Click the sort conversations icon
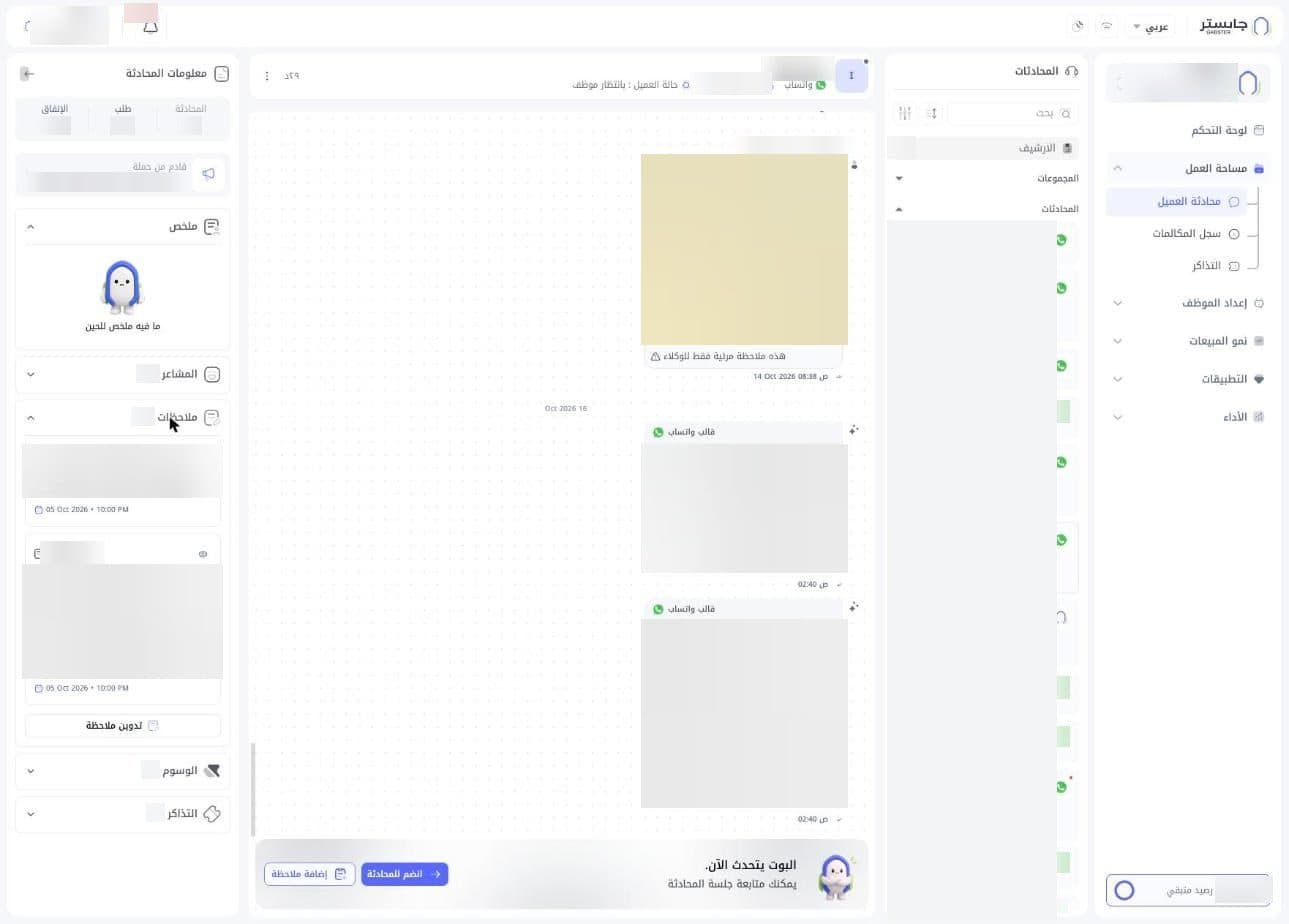The image size is (1289, 924). coord(932,113)
